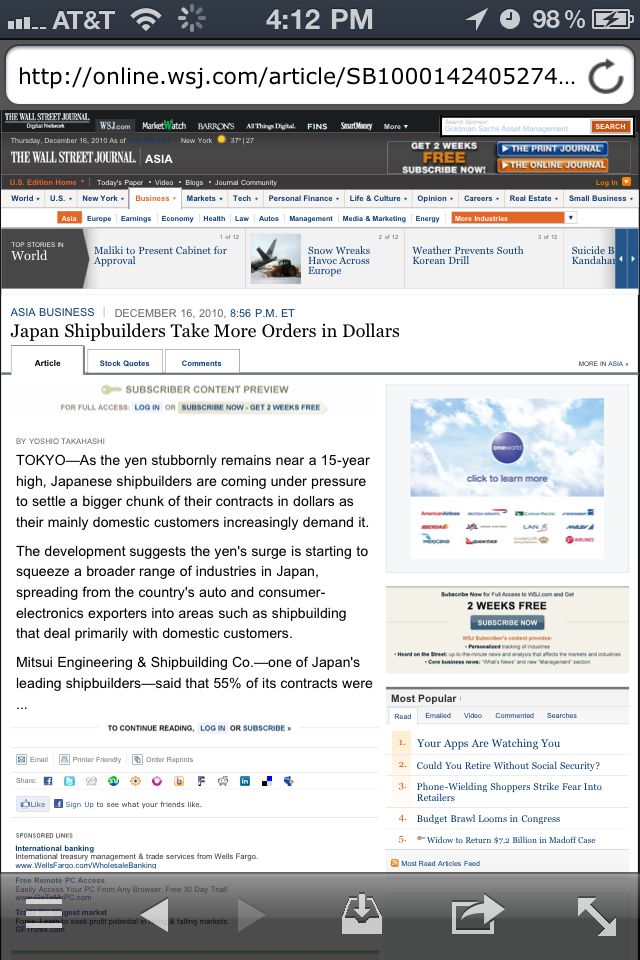Tap the reload page icon
640x960 pixels.
click(x=605, y=77)
